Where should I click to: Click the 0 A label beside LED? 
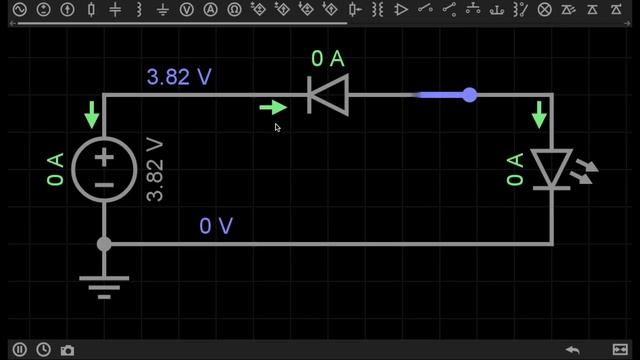[515, 169]
